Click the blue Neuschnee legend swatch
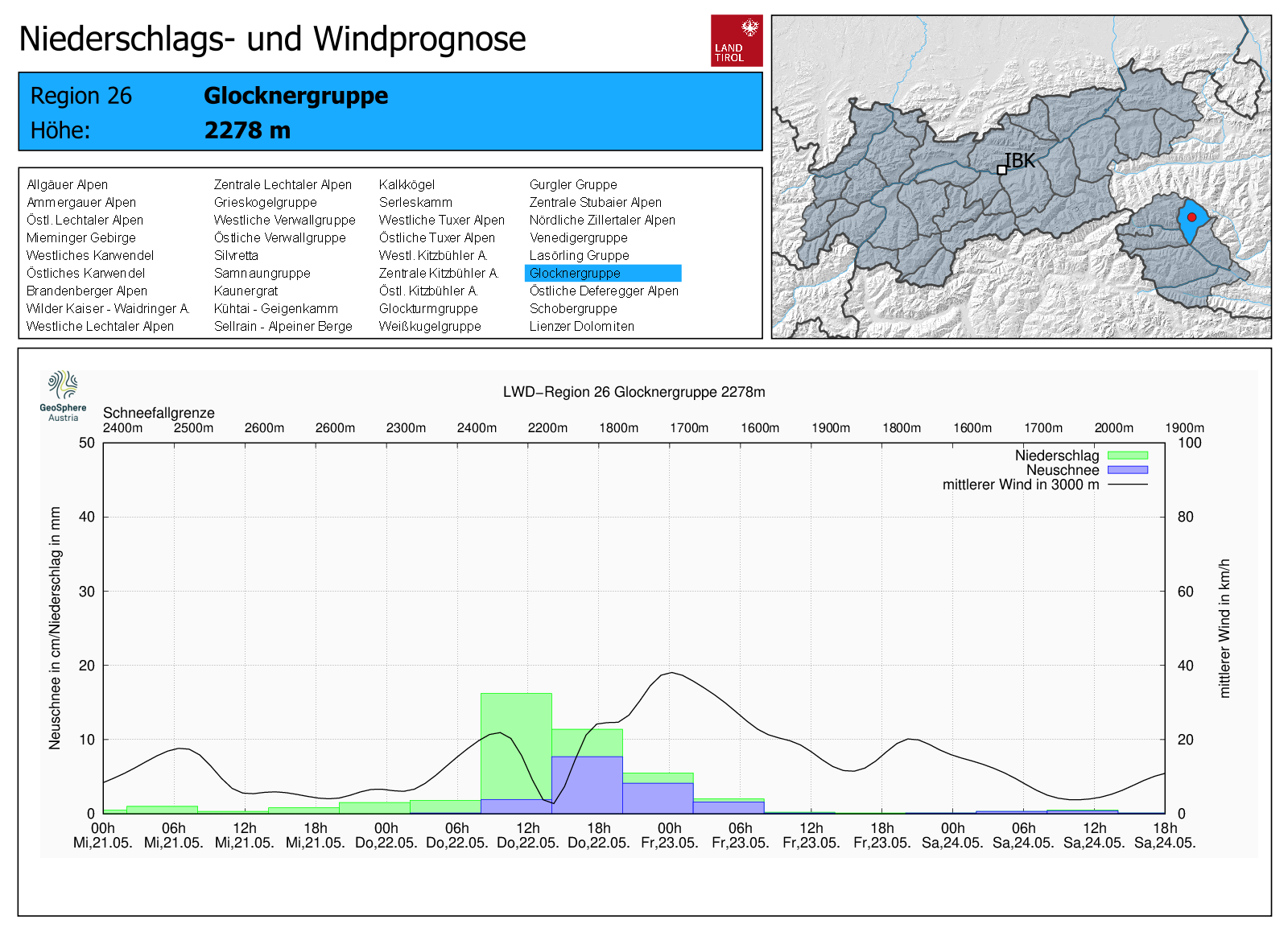The image size is (1288, 928). [x=1127, y=470]
